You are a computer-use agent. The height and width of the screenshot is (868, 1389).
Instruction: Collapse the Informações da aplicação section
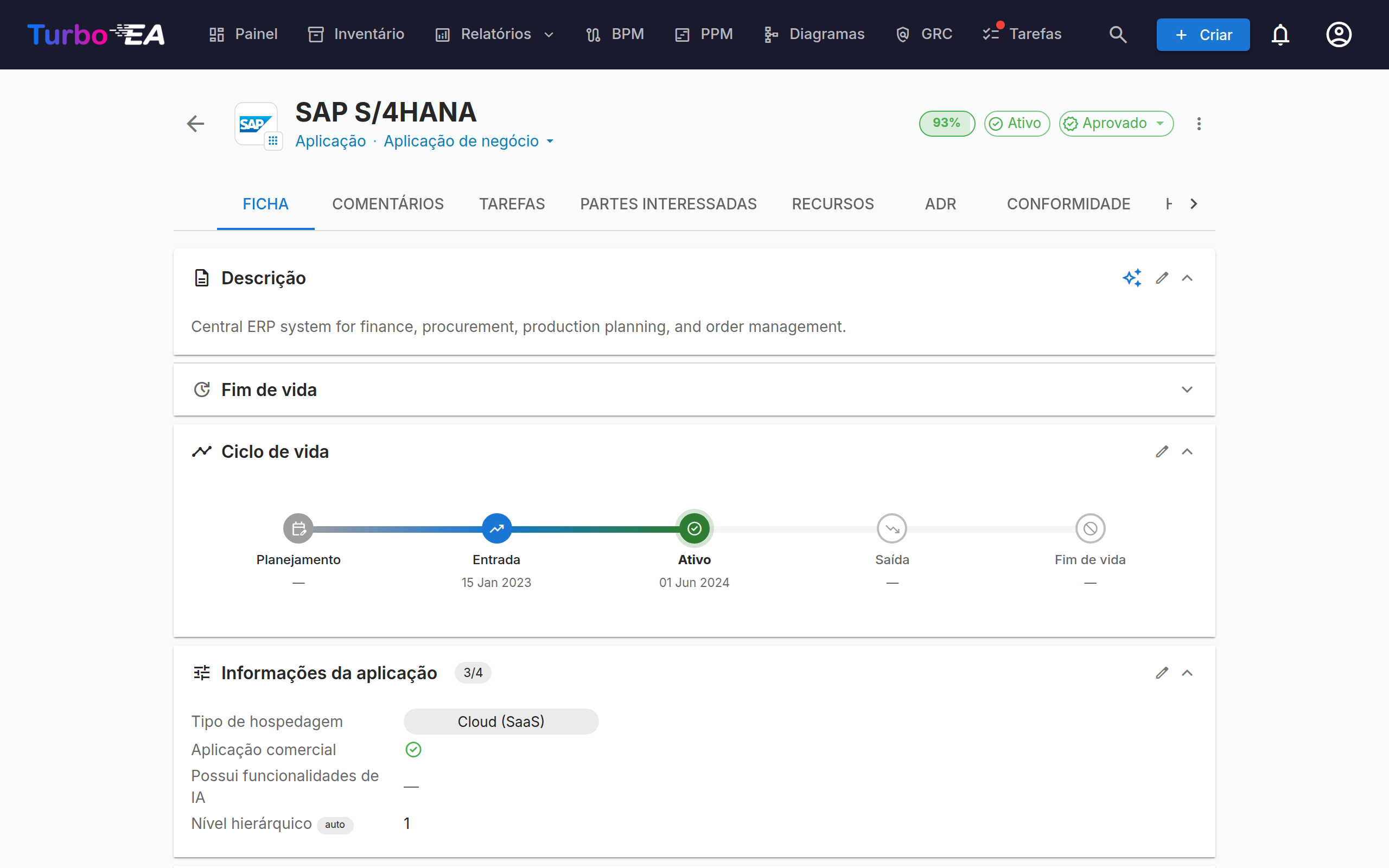point(1187,673)
